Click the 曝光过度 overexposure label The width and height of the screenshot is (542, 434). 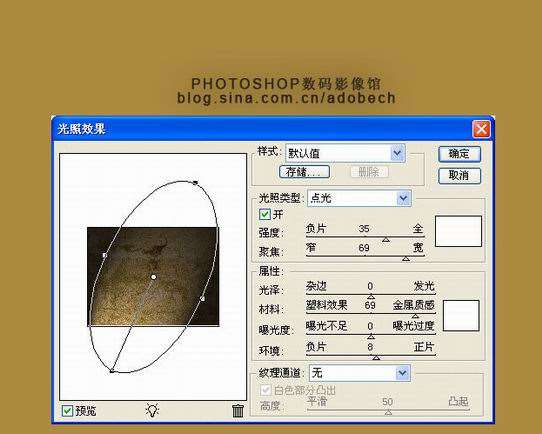click(413, 326)
